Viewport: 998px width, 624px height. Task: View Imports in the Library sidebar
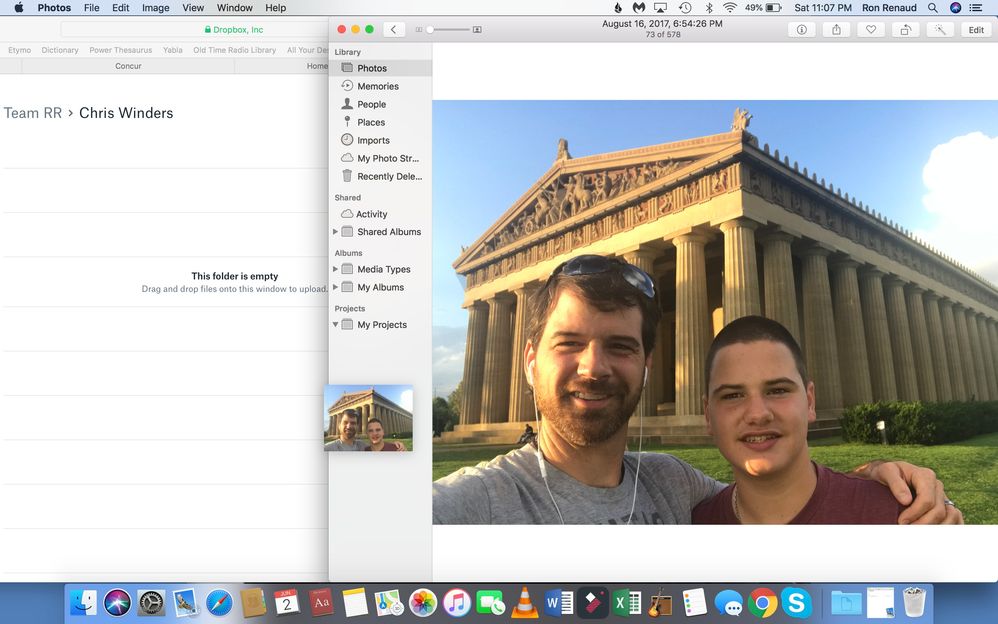[x=371, y=140]
